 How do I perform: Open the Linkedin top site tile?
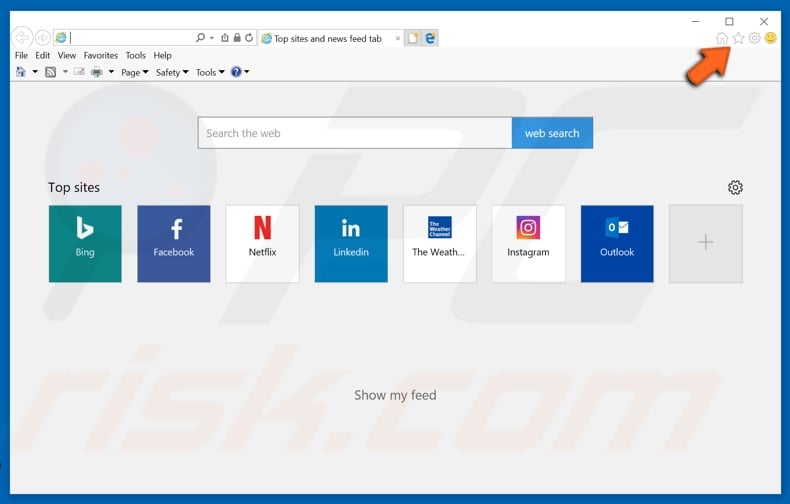point(351,243)
